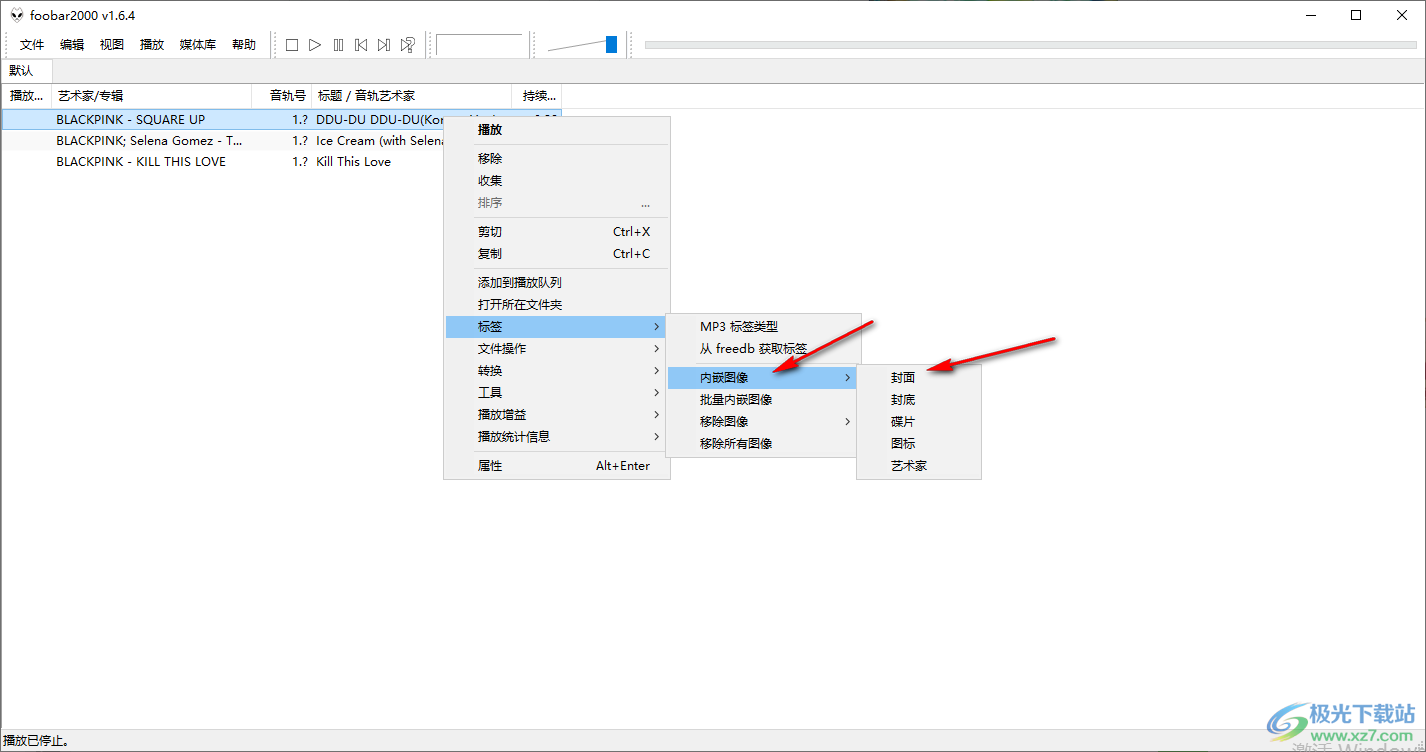The height and width of the screenshot is (752, 1426).
Task: Choose 图标 embedded image type
Action: point(919,444)
